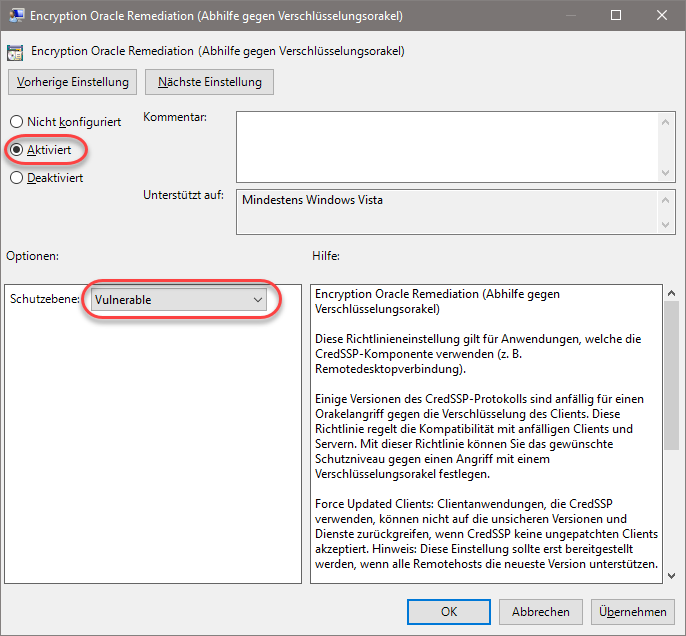This screenshot has height=636, width=686.
Task: Choose the 'Aktiviert' option
Action: 16,150
